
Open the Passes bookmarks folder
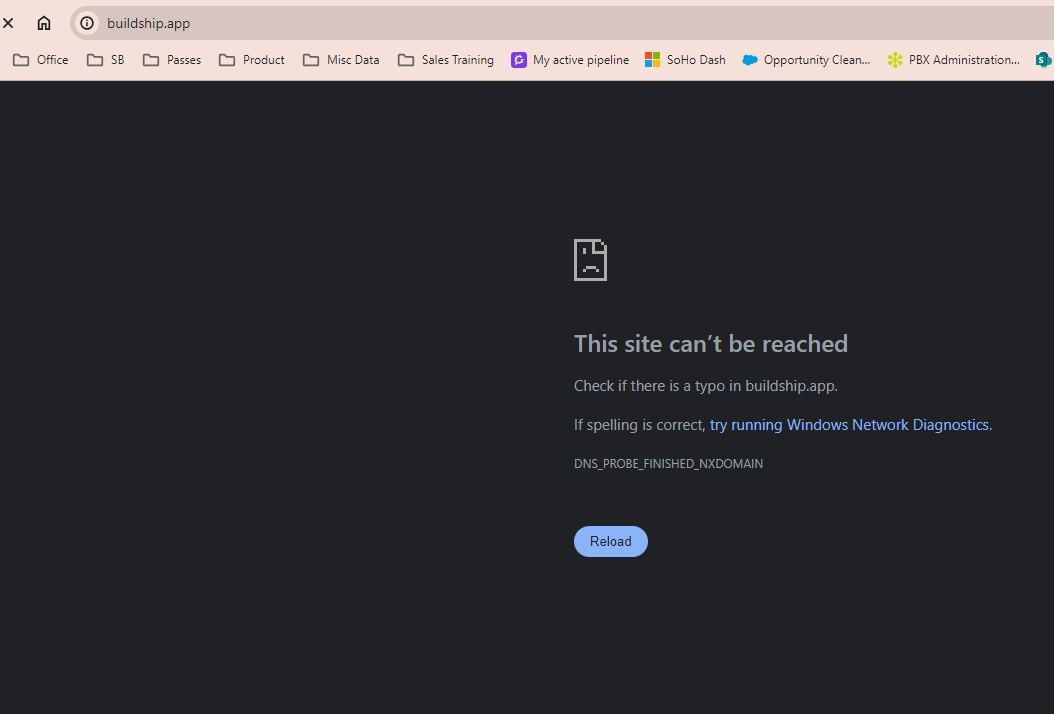click(172, 60)
